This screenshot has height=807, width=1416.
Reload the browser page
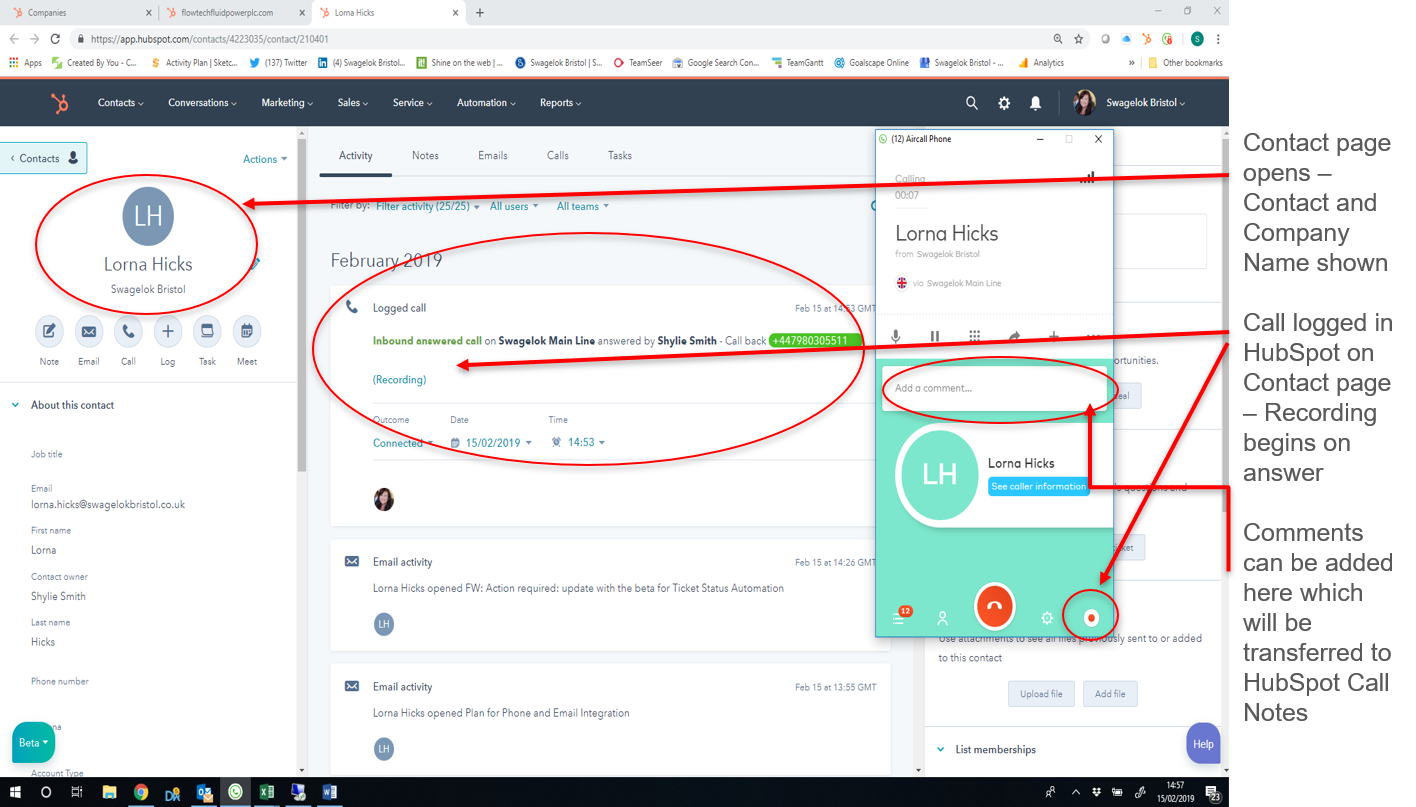point(55,39)
